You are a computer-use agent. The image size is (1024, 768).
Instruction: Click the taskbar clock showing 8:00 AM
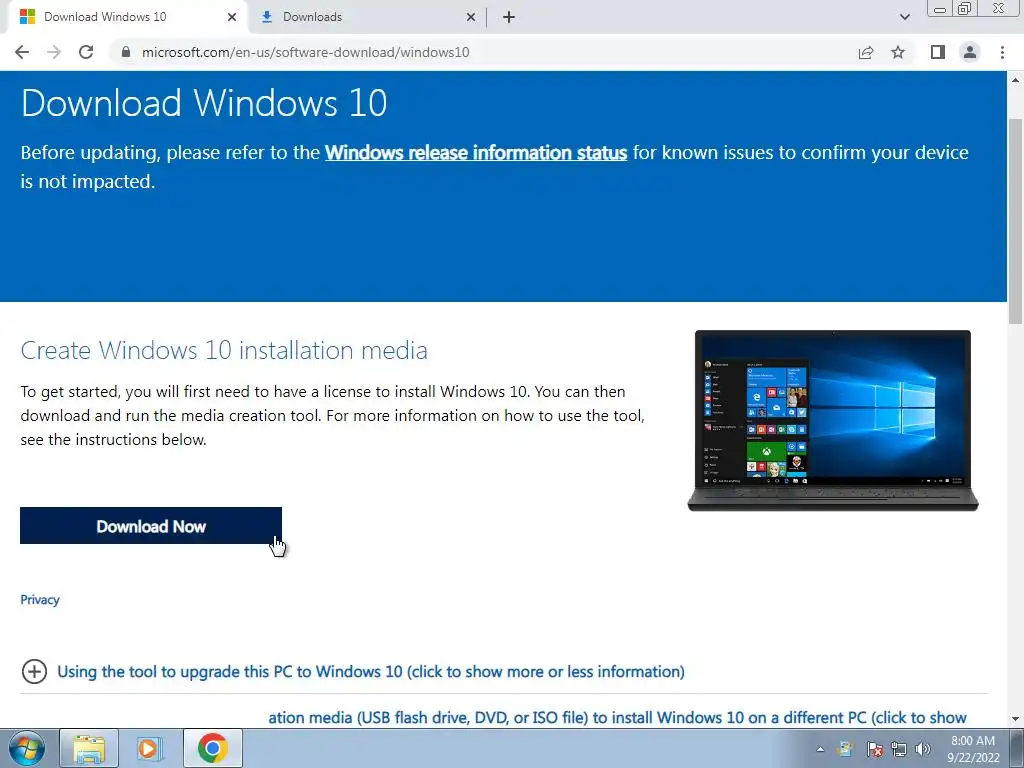[973, 749]
